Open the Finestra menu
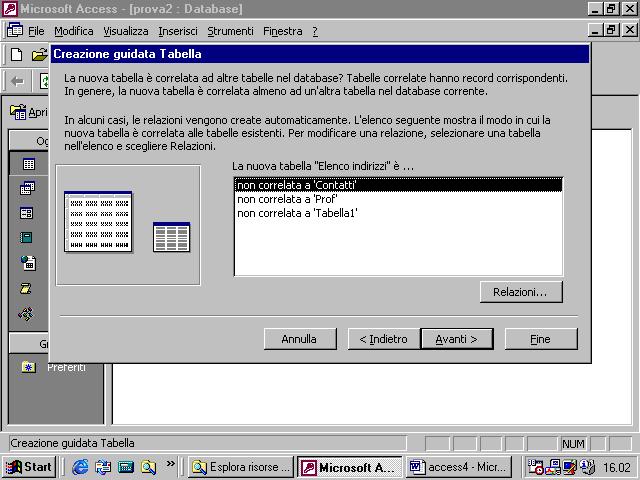The width and height of the screenshot is (640, 480). coord(283,31)
